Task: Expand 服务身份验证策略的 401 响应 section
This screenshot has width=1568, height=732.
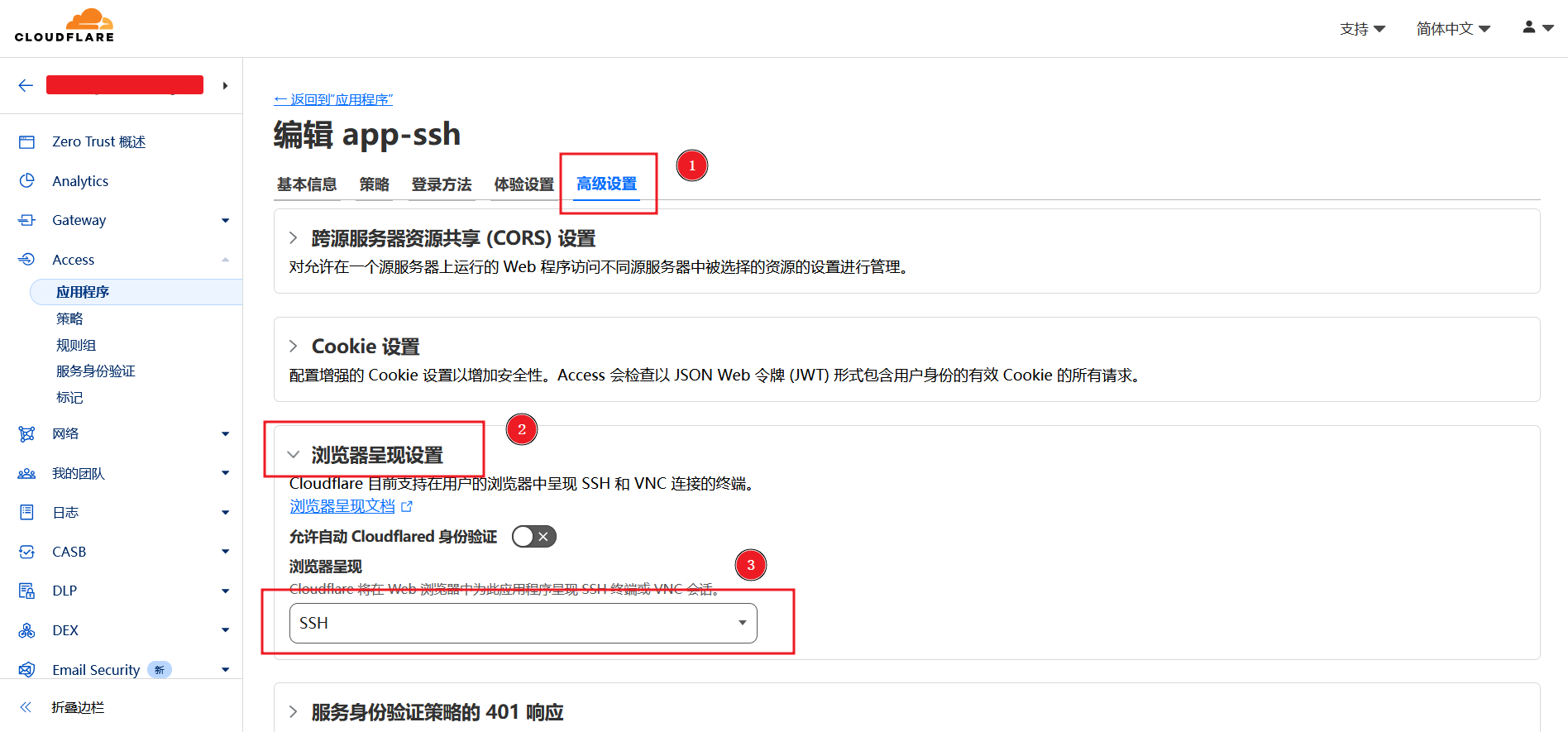Action: coord(293,712)
